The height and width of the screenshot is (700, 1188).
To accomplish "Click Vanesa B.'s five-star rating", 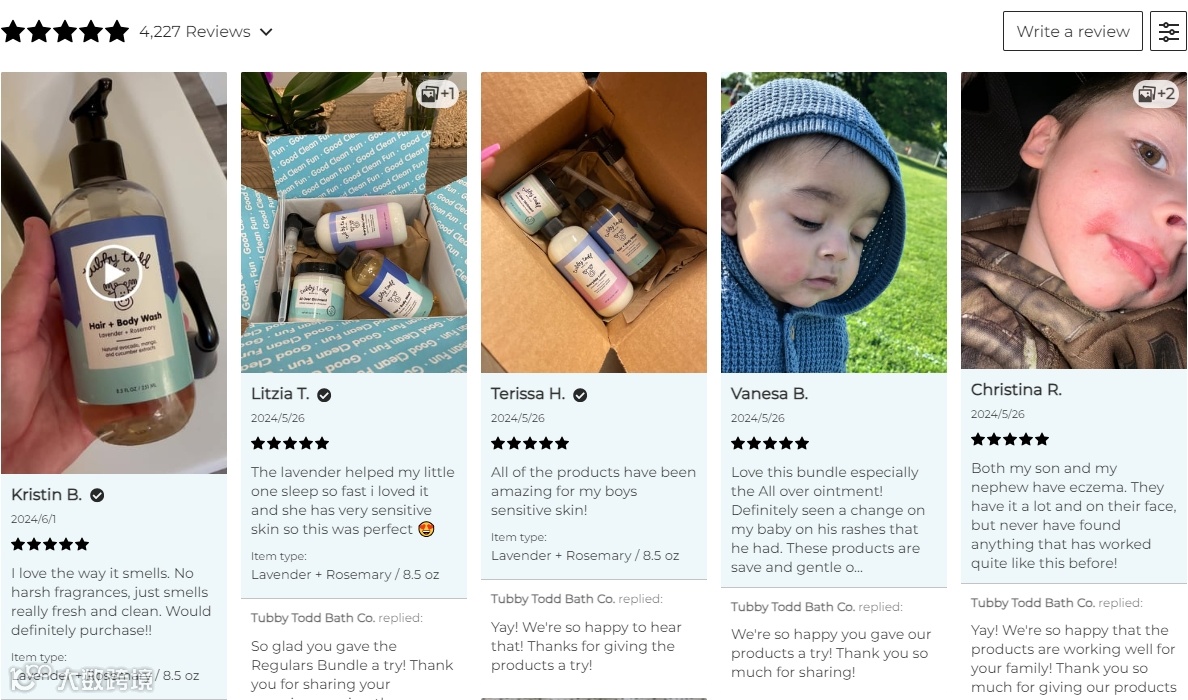I will tap(770, 443).
